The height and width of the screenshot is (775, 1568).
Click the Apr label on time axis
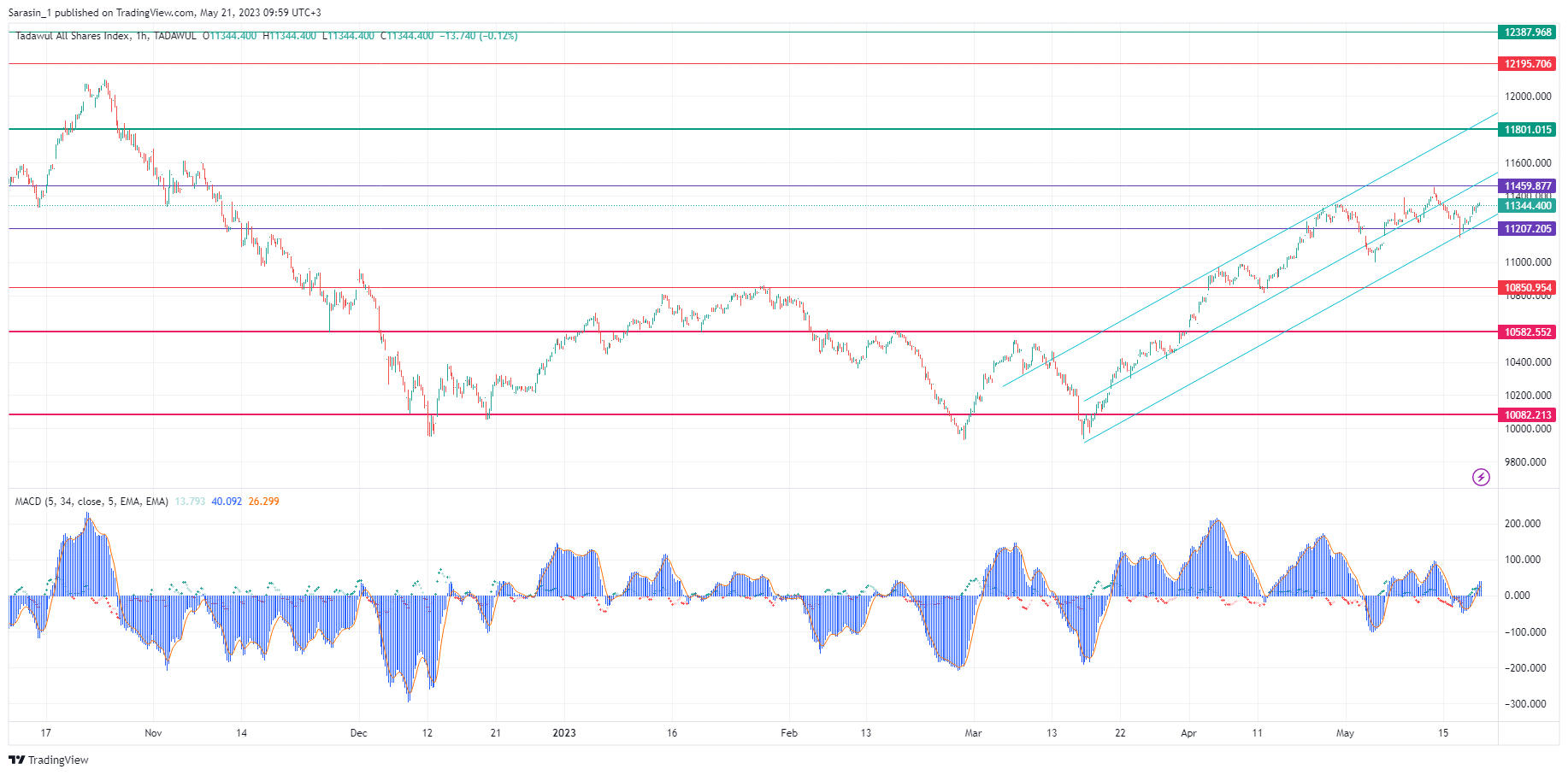1188,733
